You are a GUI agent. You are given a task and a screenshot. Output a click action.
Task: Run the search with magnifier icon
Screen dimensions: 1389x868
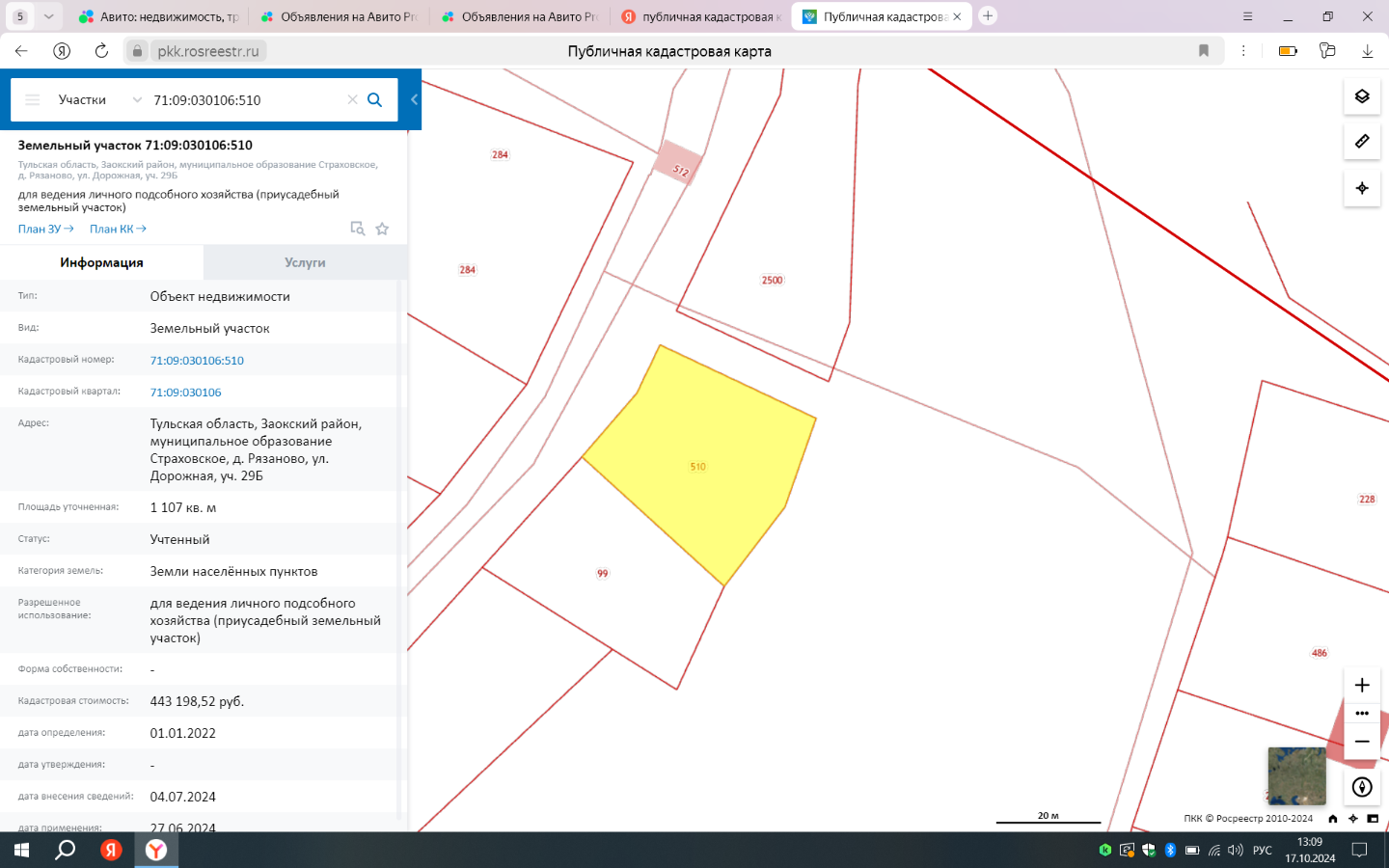point(375,100)
